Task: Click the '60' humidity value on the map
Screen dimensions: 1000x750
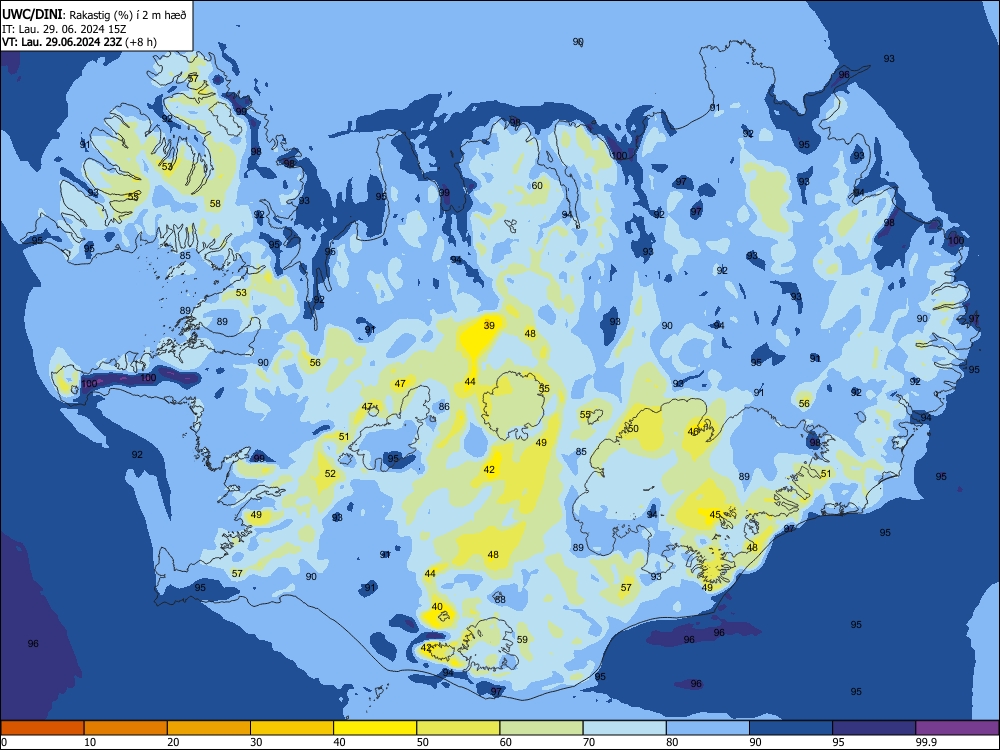Action: pos(537,186)
